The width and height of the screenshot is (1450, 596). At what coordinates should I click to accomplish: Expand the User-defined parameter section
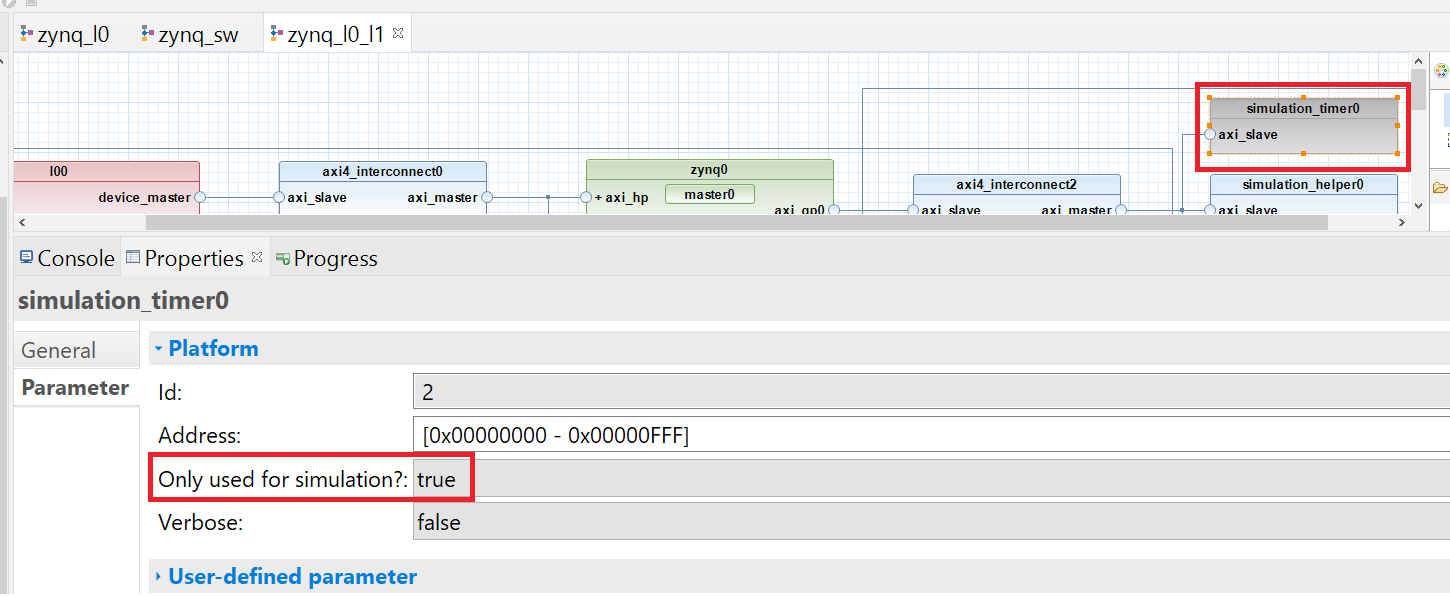pos(158,577)
